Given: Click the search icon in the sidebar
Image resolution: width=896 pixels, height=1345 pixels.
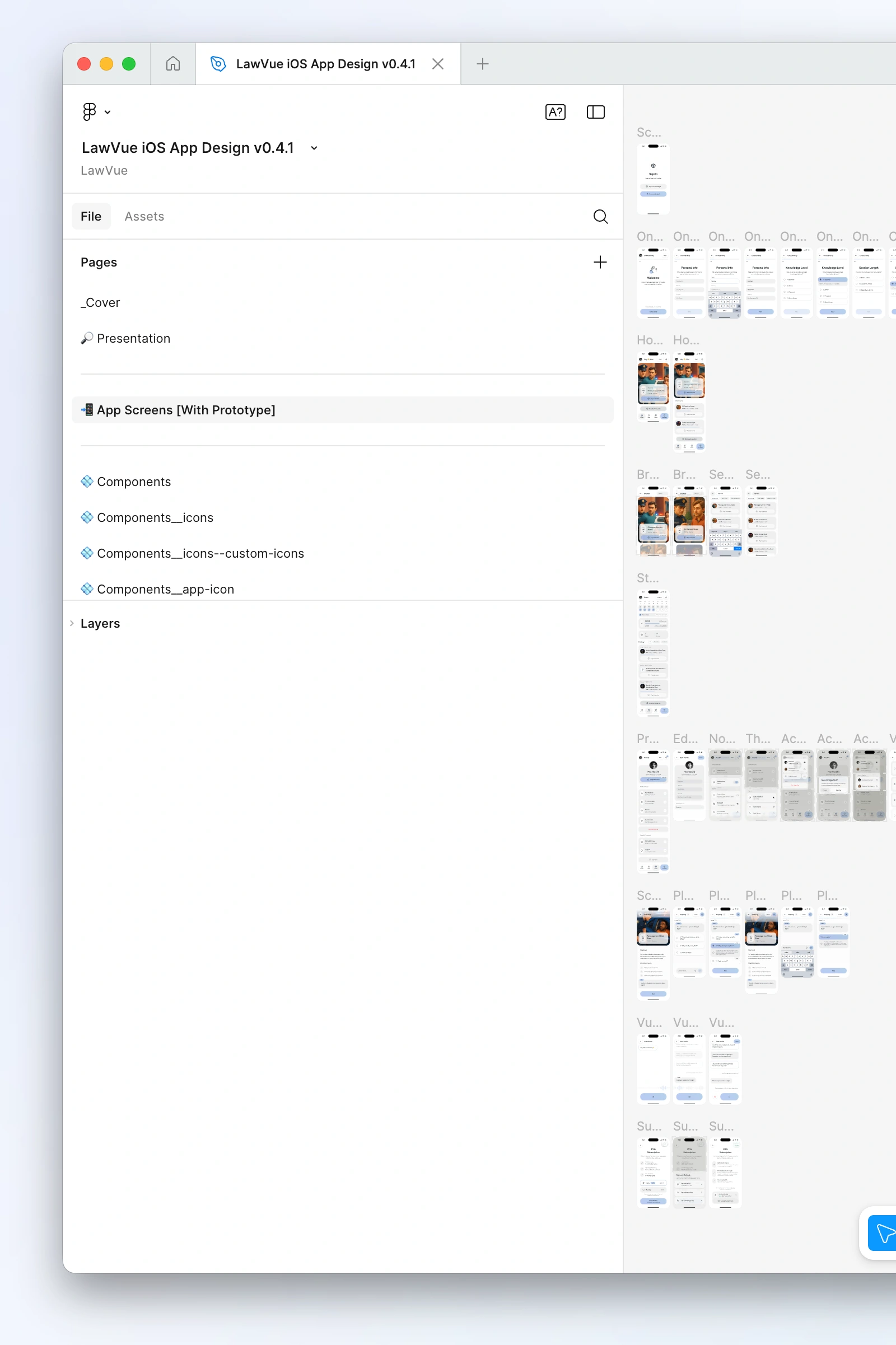Looking at the screenshot, I should (x=600, y=217).
